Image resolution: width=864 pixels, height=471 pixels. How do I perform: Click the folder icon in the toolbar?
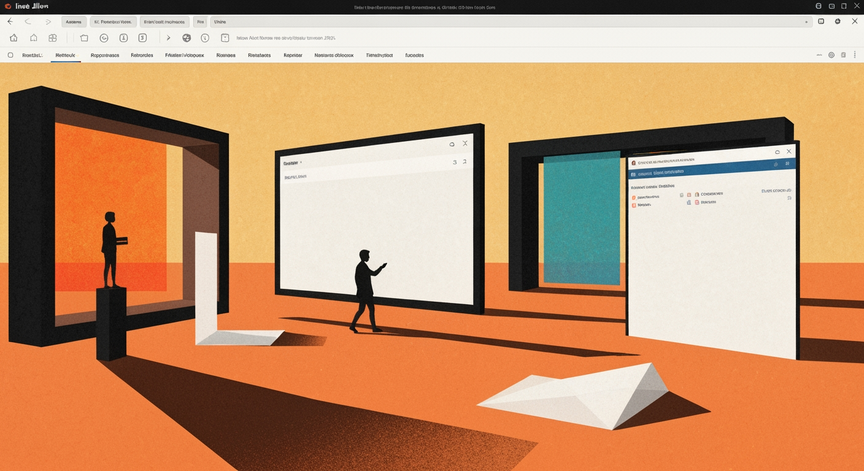coord(84,38)
